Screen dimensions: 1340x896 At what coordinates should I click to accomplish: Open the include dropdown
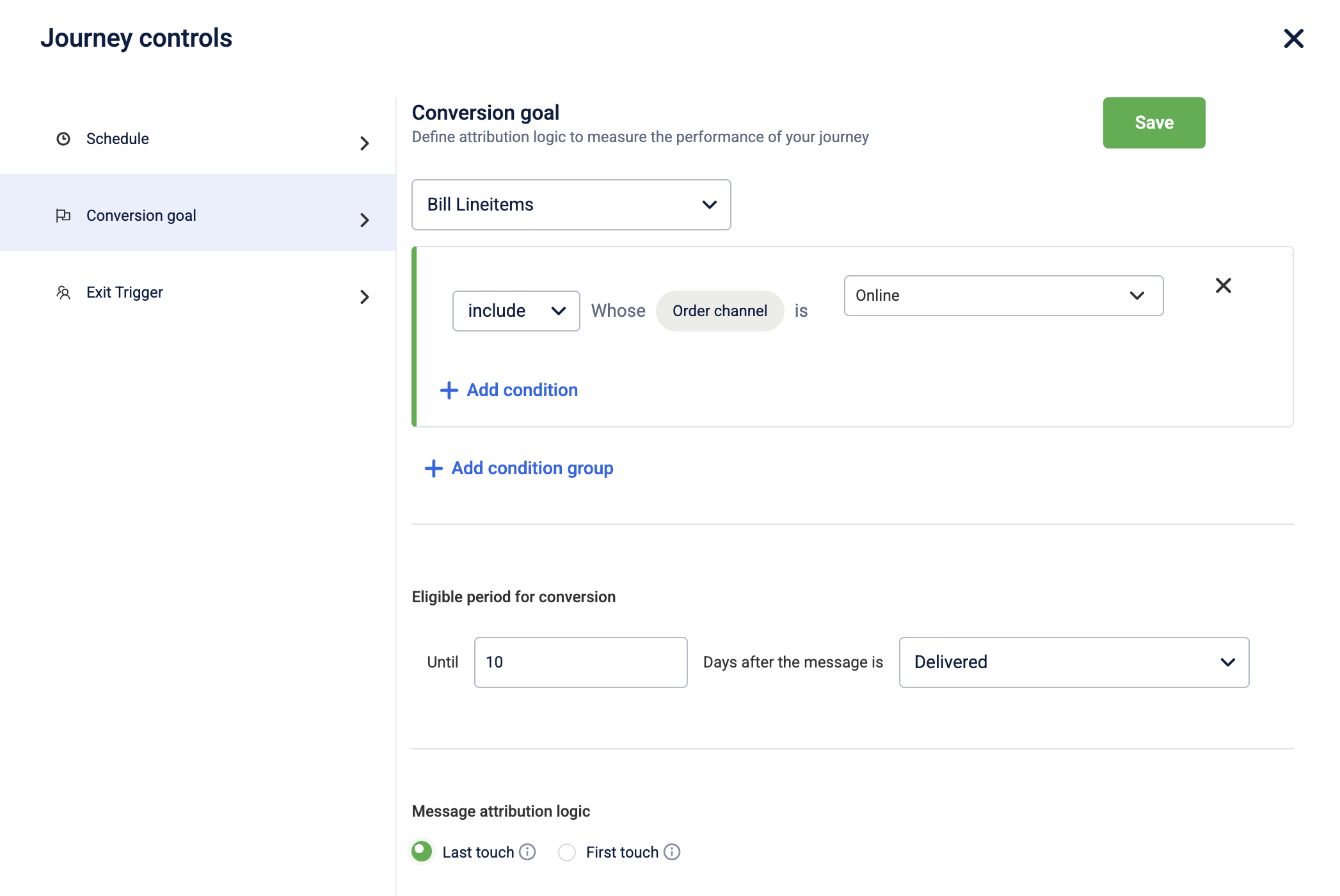516,311
